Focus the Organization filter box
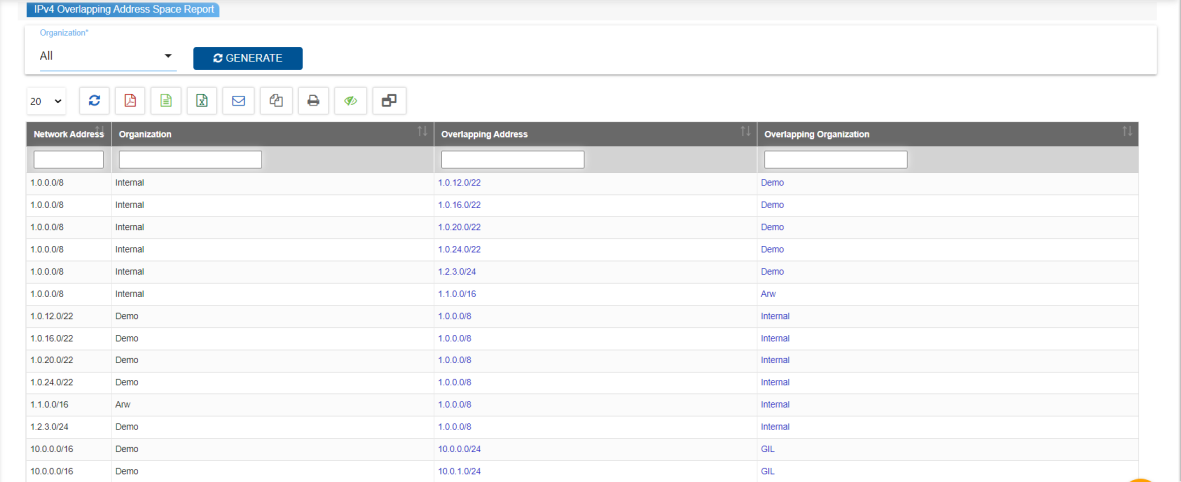Image resolution: width=1181 pixels, height=482 pixels. [191, 160]
